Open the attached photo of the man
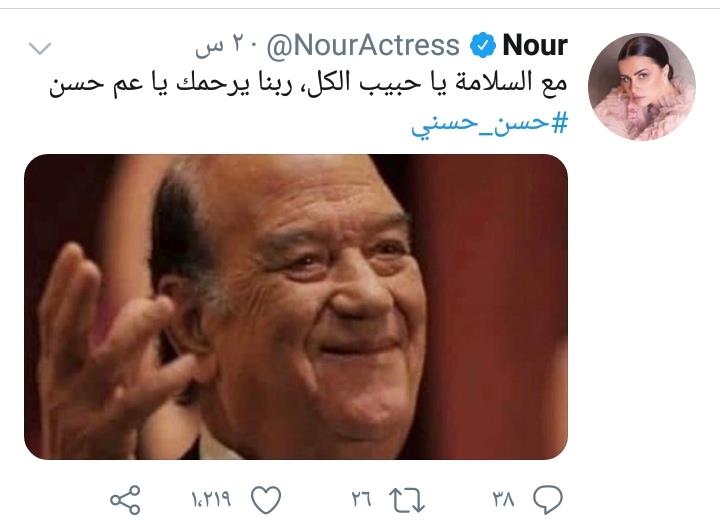This screenshot has height=520, width=720. pos(296,307)
